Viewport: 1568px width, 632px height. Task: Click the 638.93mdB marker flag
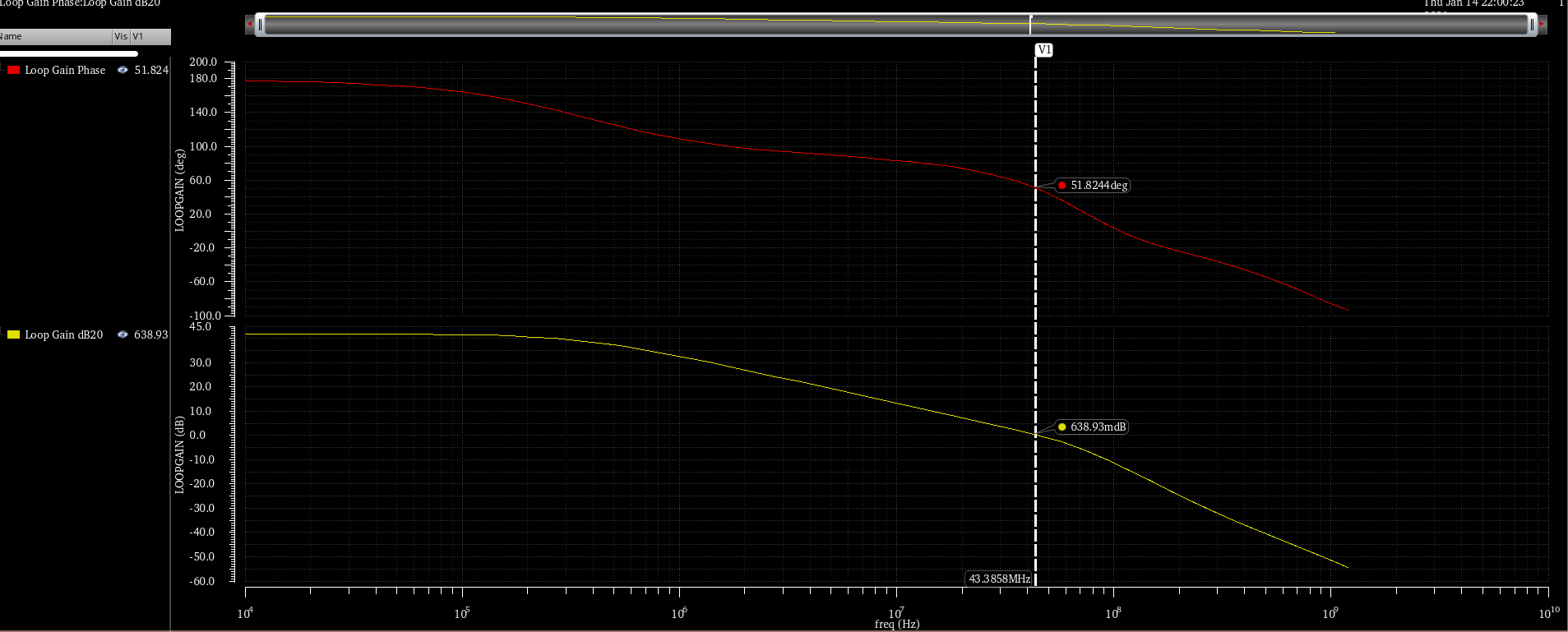[1092, 427]
